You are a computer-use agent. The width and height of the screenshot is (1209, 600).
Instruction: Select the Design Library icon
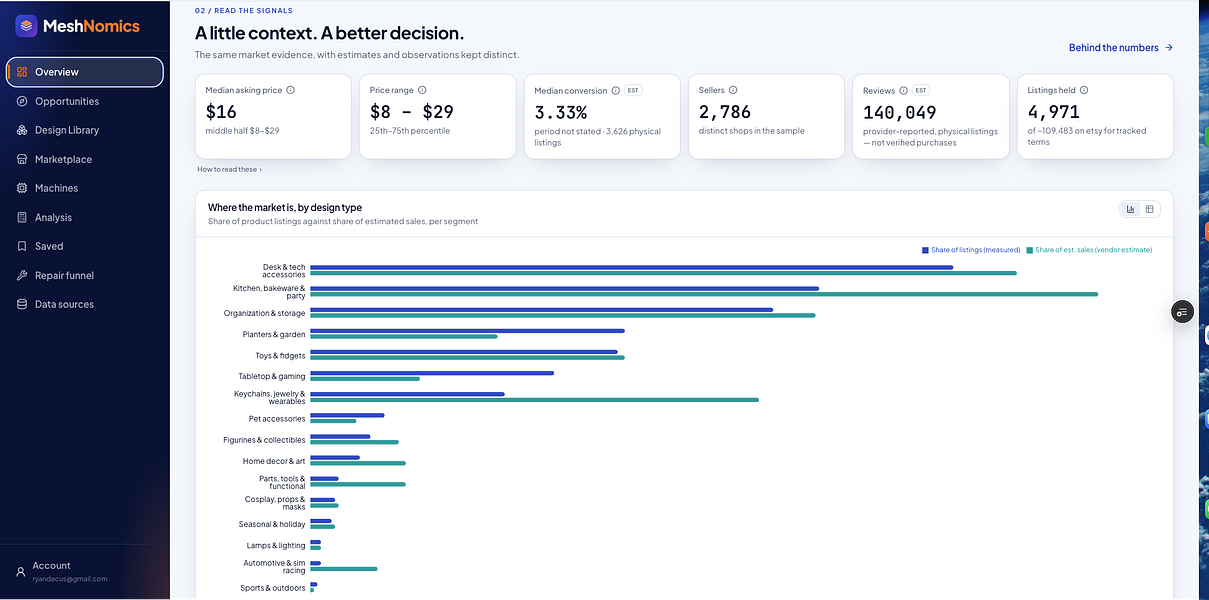coord(22,130)
